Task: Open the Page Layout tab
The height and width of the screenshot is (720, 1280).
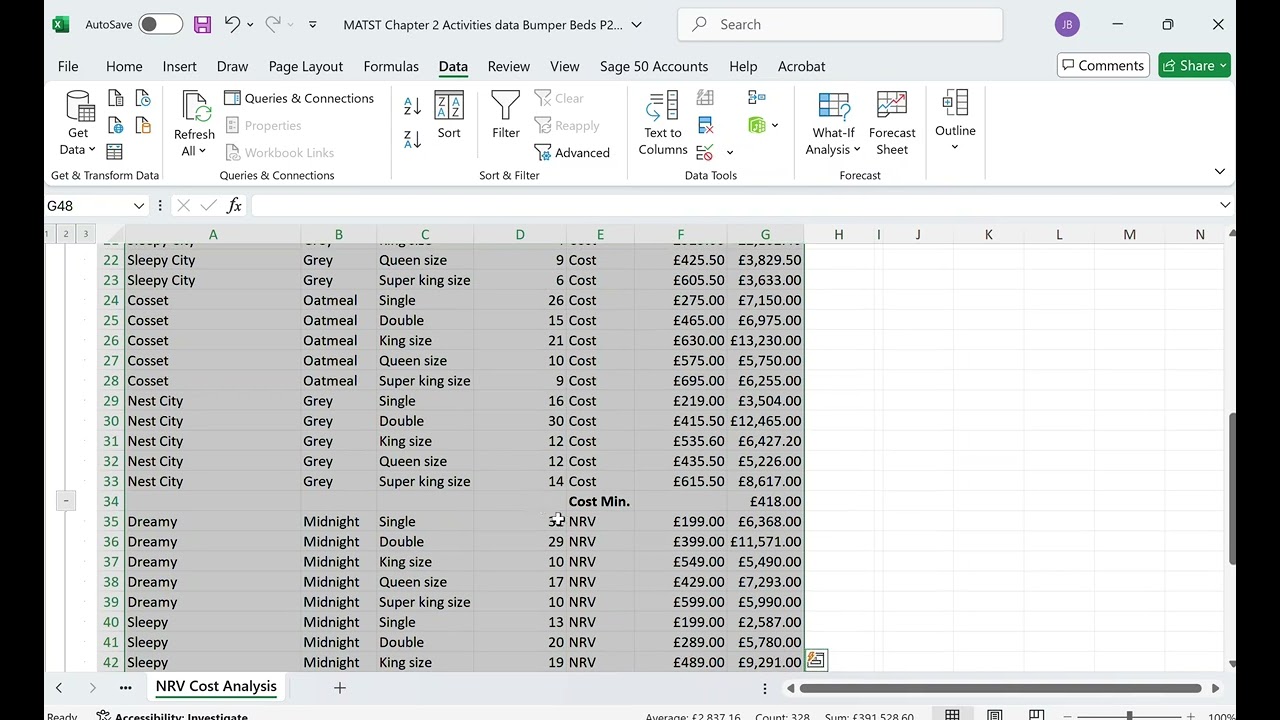Action: click(306, 66)
